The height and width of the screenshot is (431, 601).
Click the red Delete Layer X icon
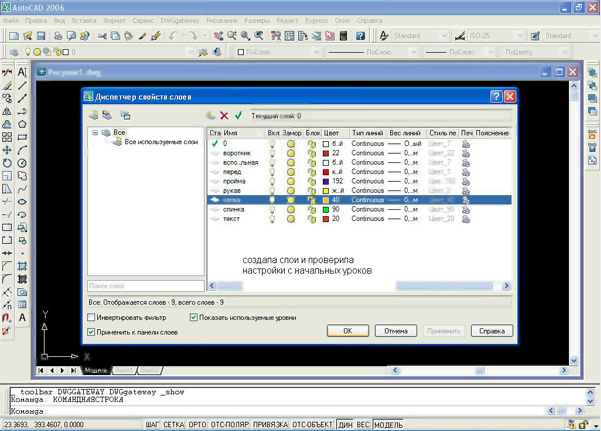(x=225, y=116)
